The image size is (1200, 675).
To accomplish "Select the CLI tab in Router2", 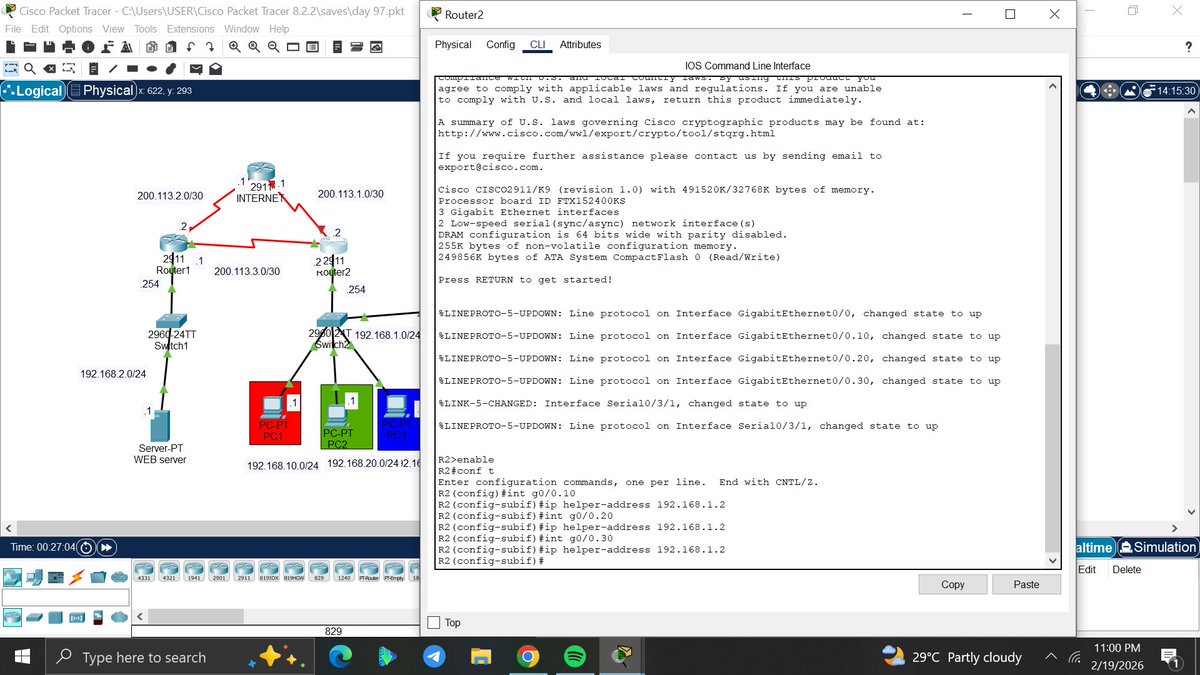I will coord(538,45).
